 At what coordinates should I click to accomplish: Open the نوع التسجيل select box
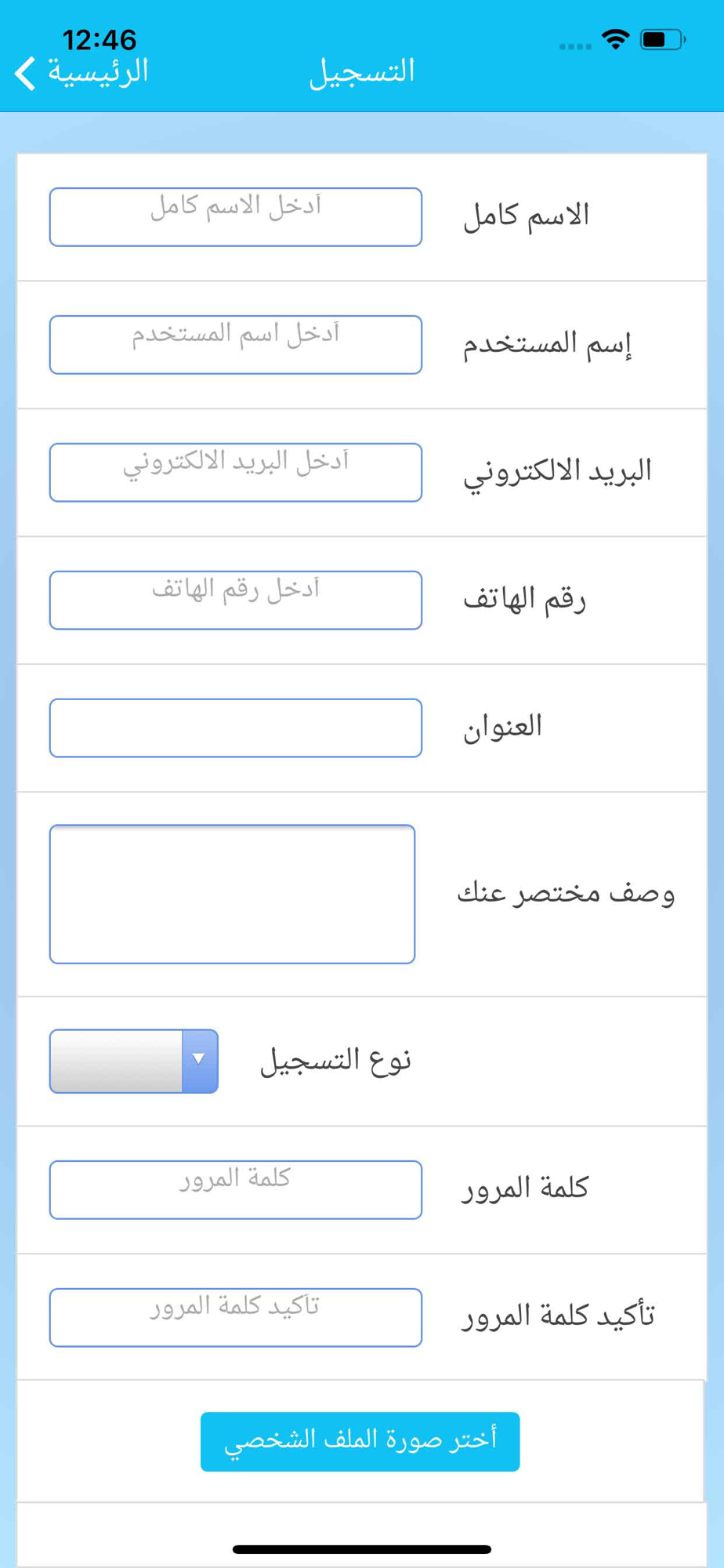[134, 1061]
